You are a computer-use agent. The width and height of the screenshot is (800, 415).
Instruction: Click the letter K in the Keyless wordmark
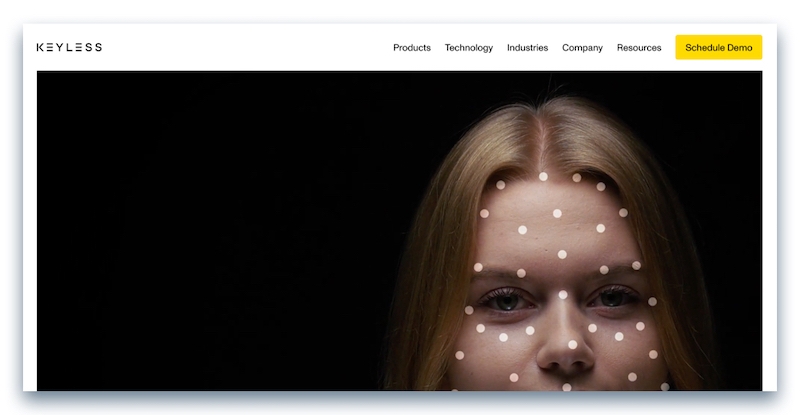40,47
